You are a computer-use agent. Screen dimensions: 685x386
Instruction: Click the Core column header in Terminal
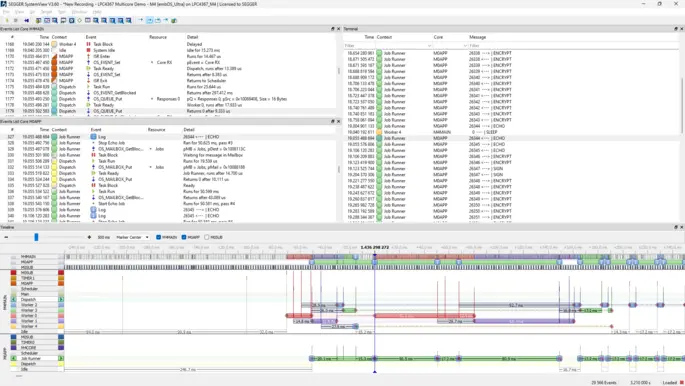click(438, 37)
